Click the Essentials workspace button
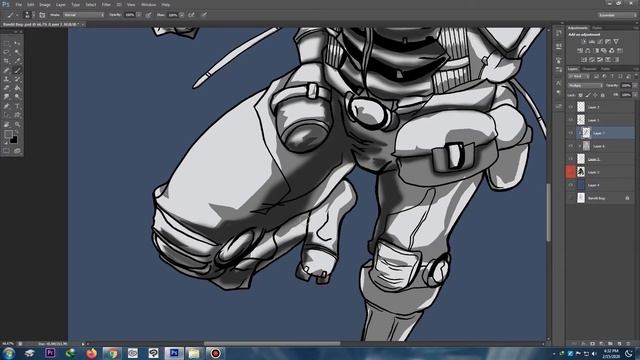 coord(617,15)
